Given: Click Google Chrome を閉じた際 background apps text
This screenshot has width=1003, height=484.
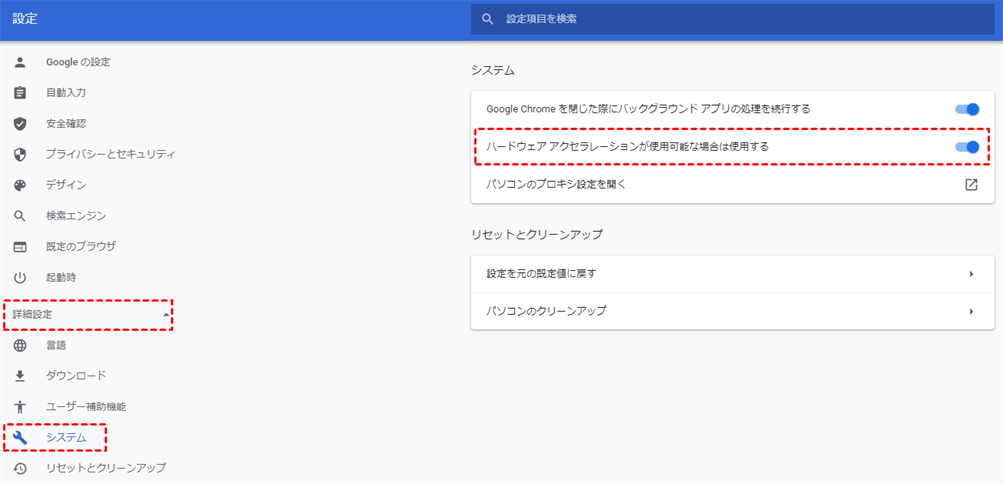Looking at the screenshot, I should tap(649, 109).
